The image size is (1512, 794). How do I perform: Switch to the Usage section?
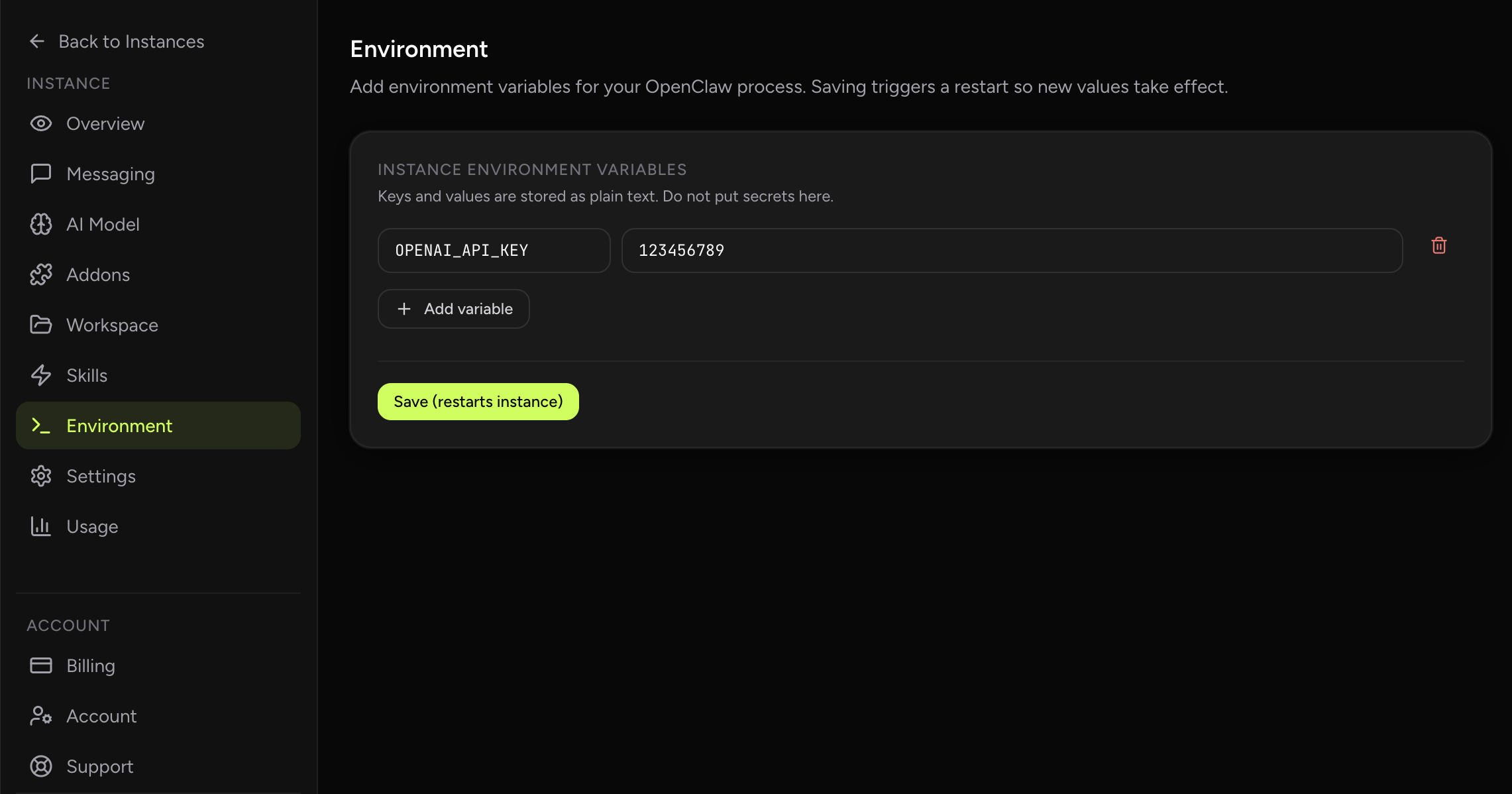click(92, 526)
